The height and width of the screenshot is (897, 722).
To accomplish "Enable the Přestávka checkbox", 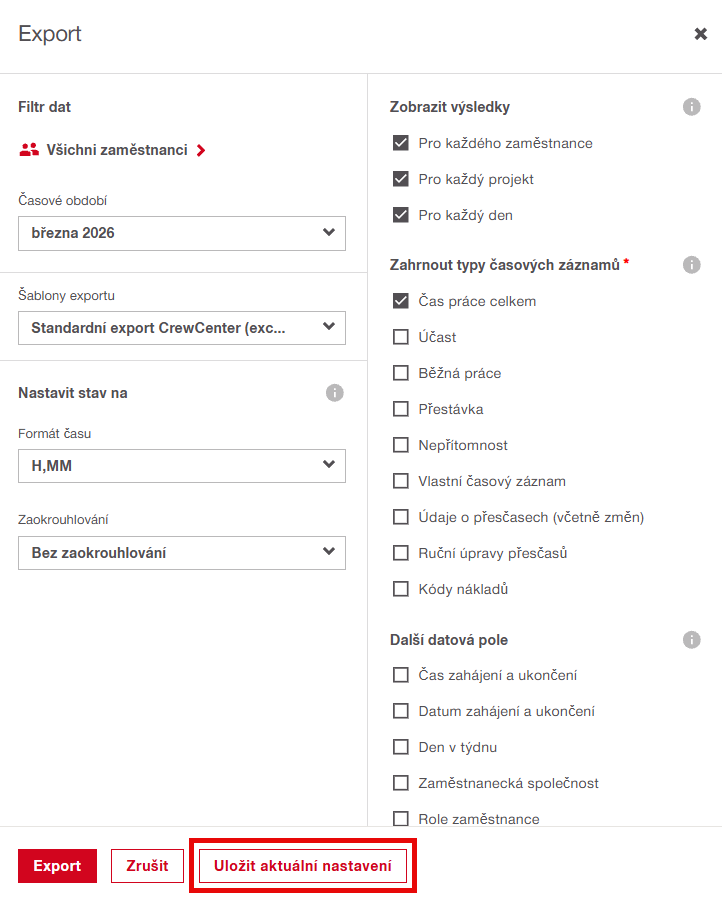I will (x=401, y=409).
